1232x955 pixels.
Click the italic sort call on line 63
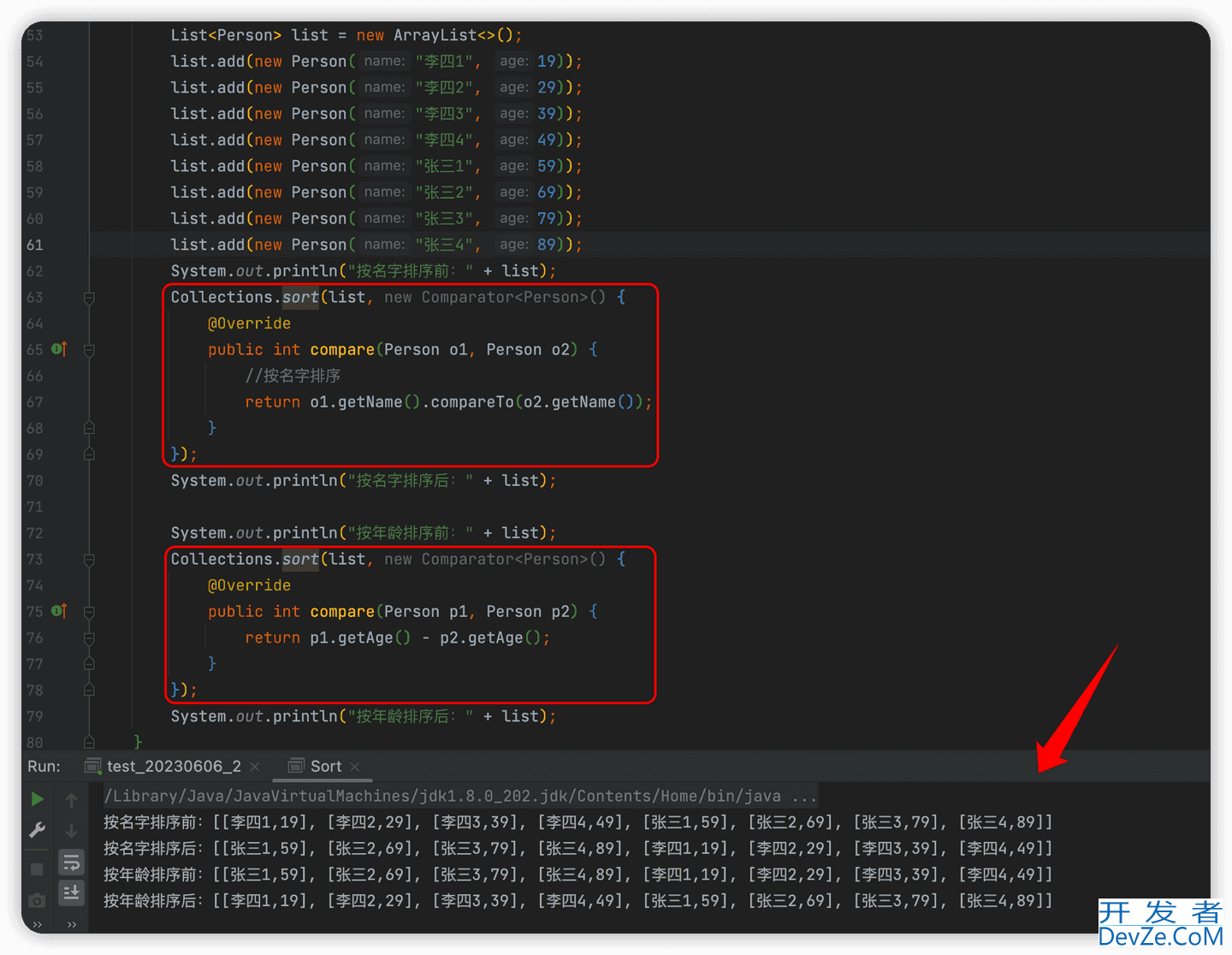click(x=300, y=297)
